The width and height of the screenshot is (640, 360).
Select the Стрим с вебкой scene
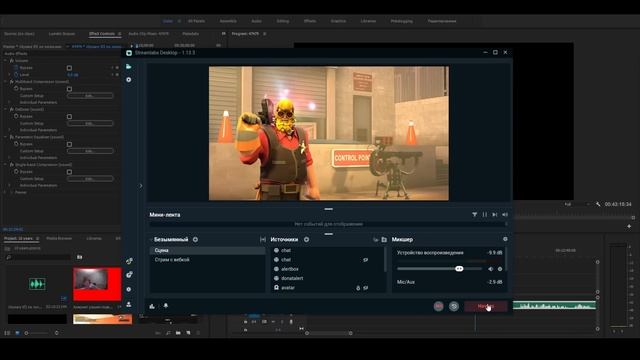(207, 260)
